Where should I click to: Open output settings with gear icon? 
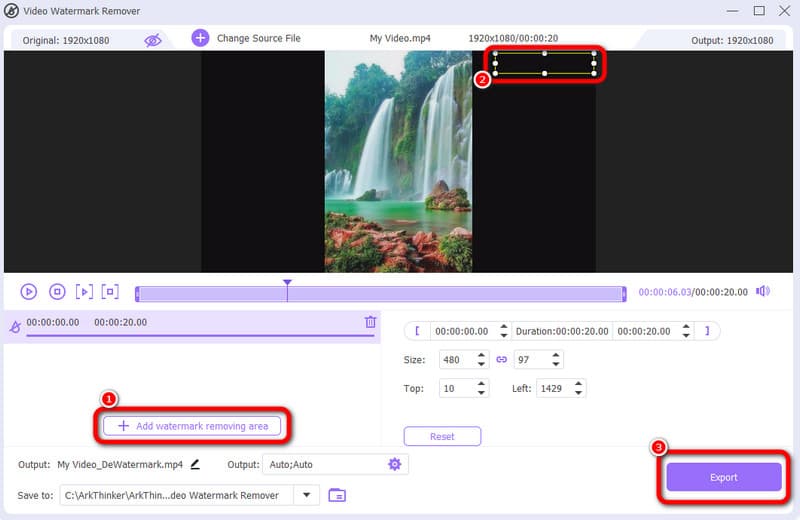pyautogui.click(x=394, y=464)
